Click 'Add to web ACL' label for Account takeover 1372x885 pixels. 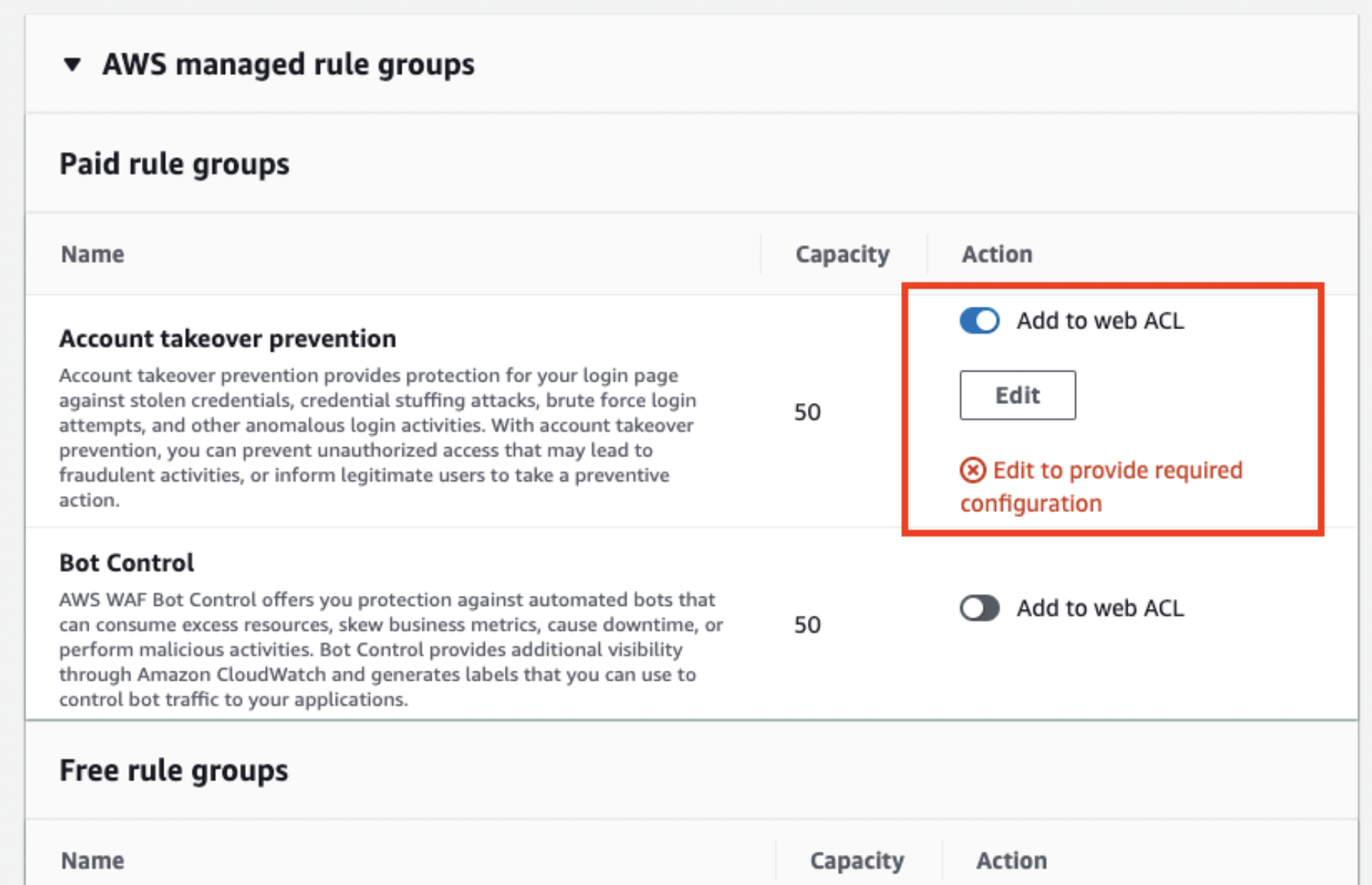tap(1100, 321)
